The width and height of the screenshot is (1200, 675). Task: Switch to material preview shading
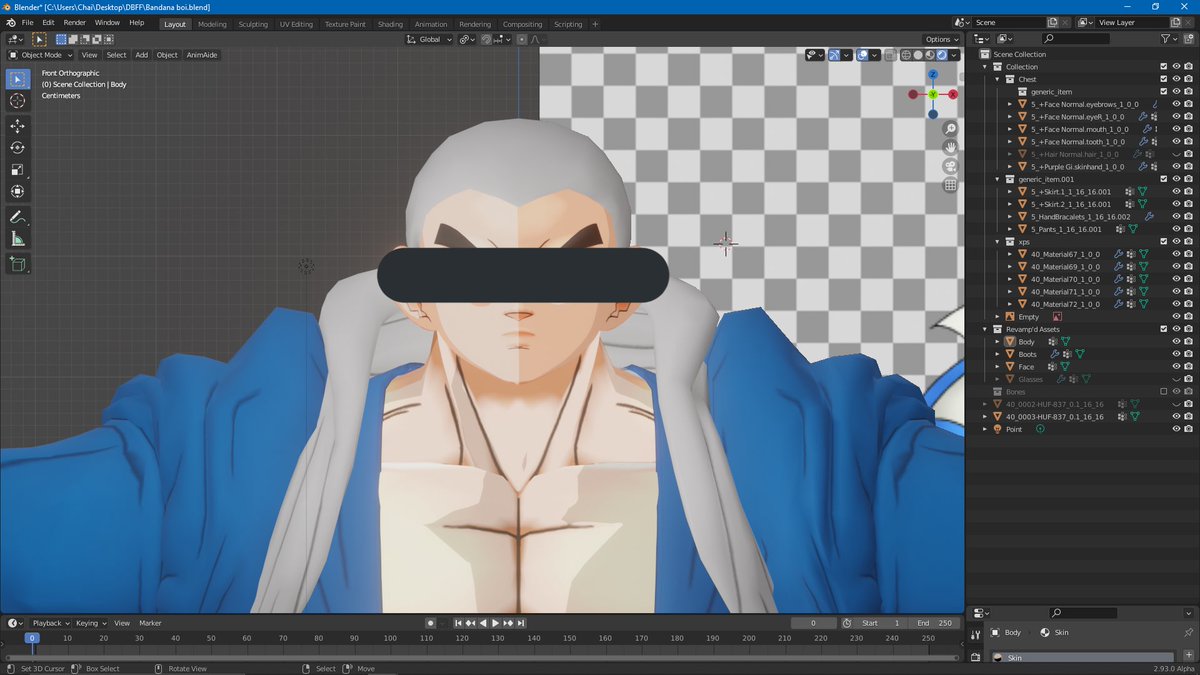tap(930, 55)
